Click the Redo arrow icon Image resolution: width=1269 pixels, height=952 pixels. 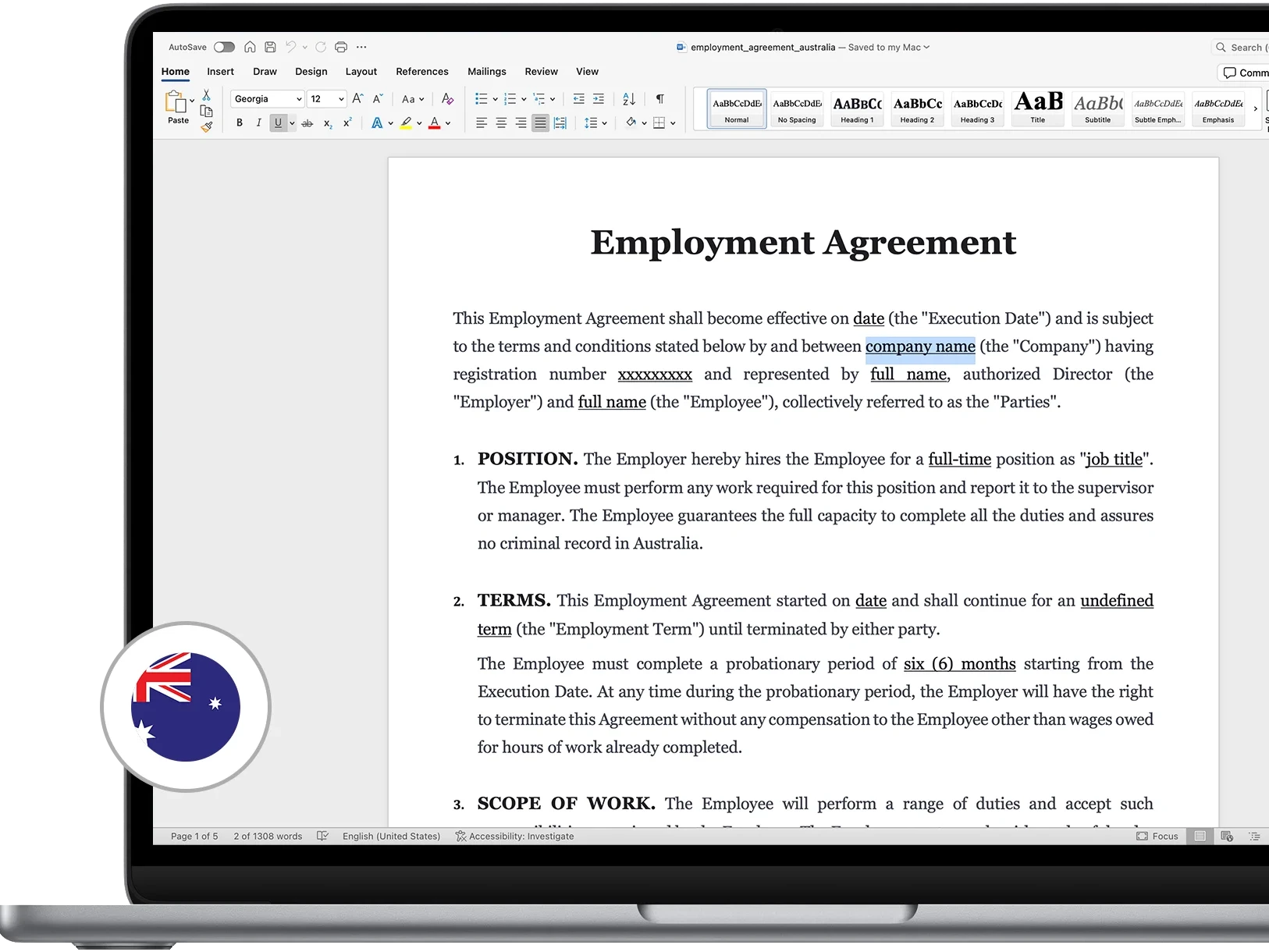pos(321,47)
